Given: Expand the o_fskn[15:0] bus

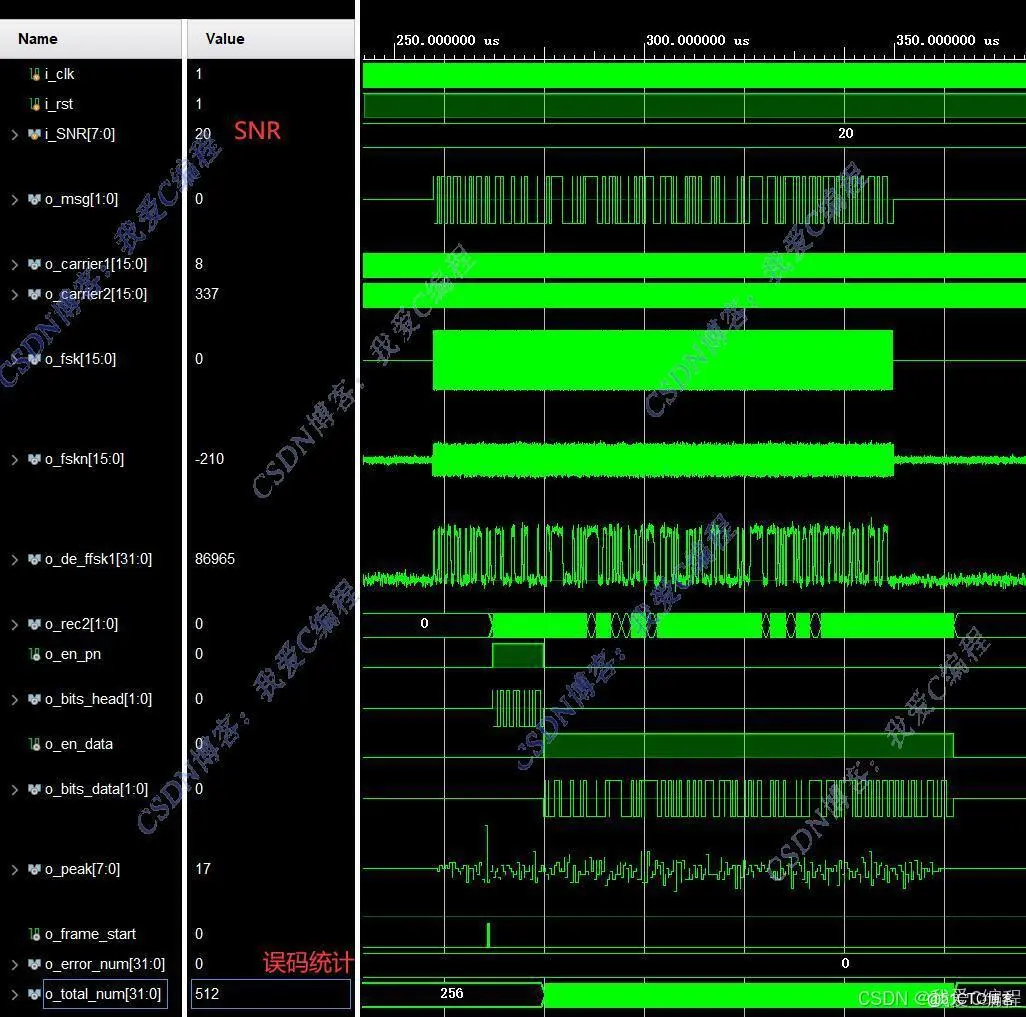Looking at the screenshot, I should tap(14, 459).
